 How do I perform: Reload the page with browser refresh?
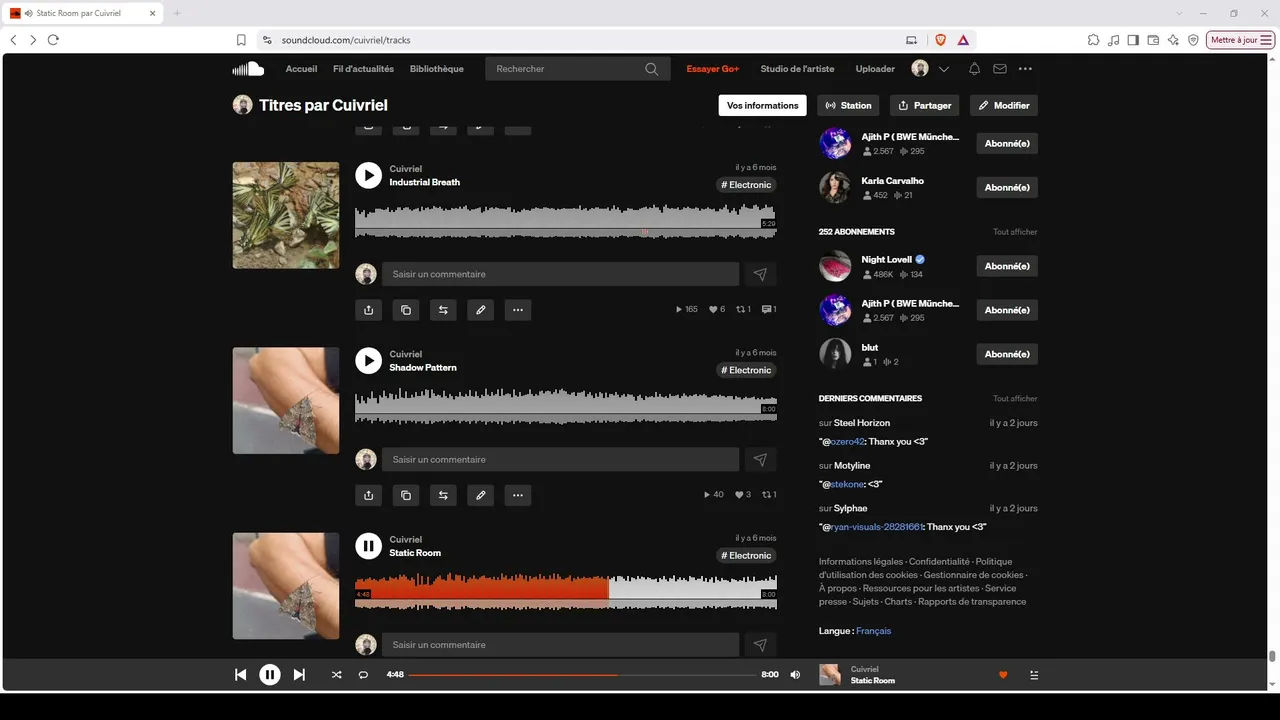click(53, 40)
